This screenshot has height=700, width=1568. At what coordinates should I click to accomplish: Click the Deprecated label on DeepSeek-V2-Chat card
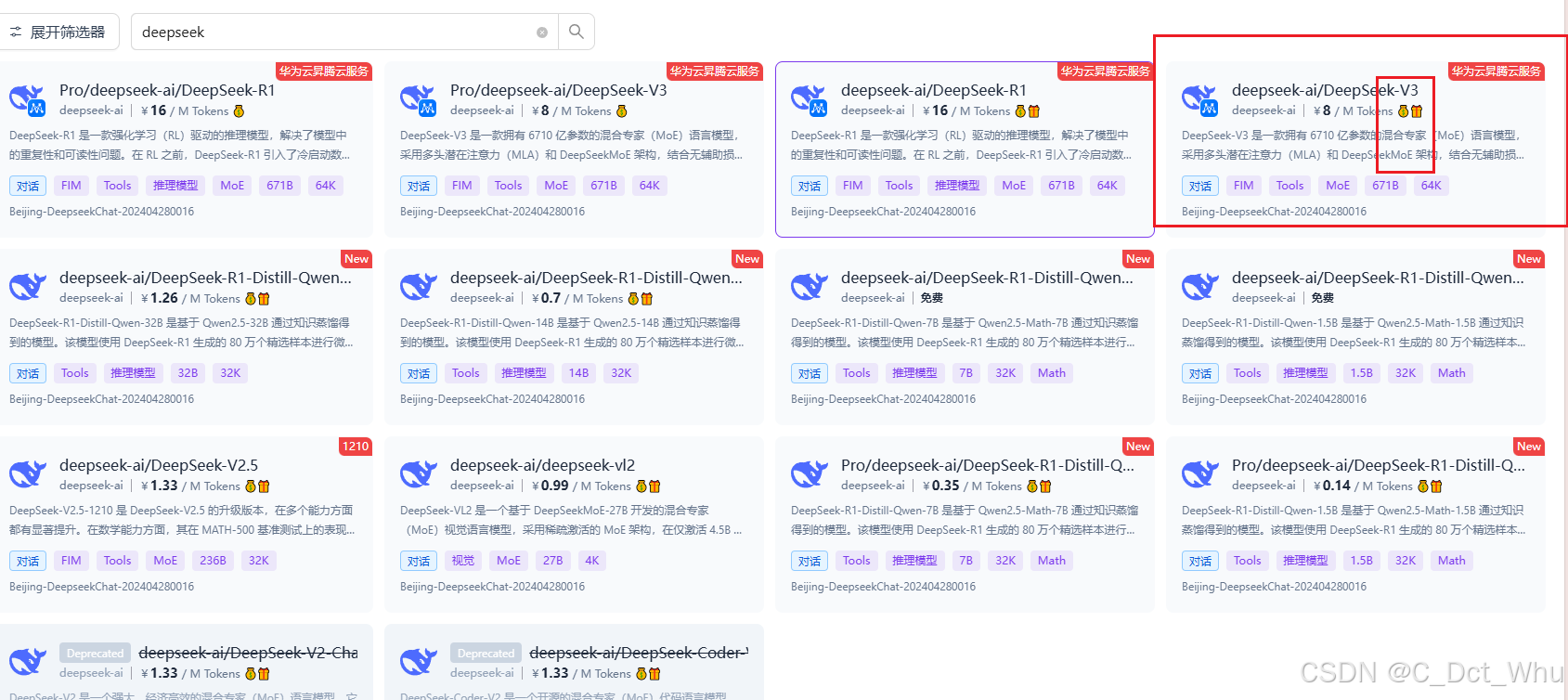point(95,654)
